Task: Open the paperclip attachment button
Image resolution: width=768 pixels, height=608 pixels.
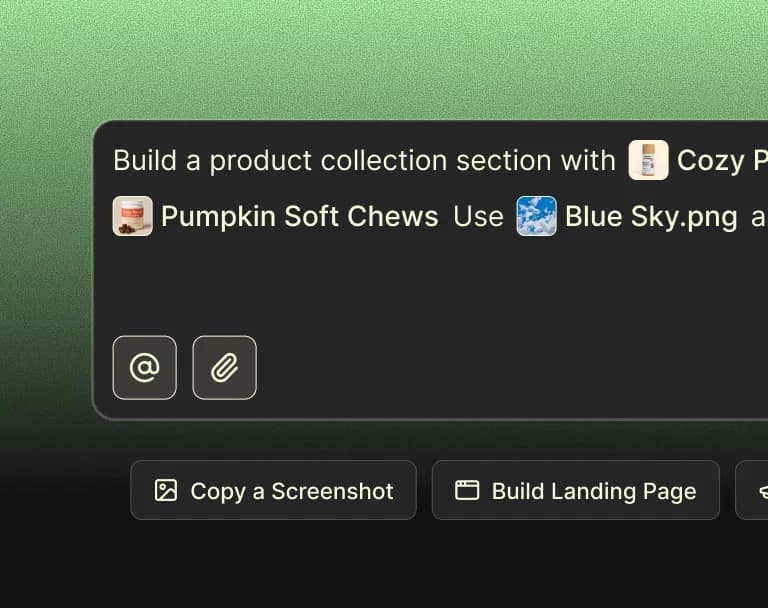Action: [224, 367]
